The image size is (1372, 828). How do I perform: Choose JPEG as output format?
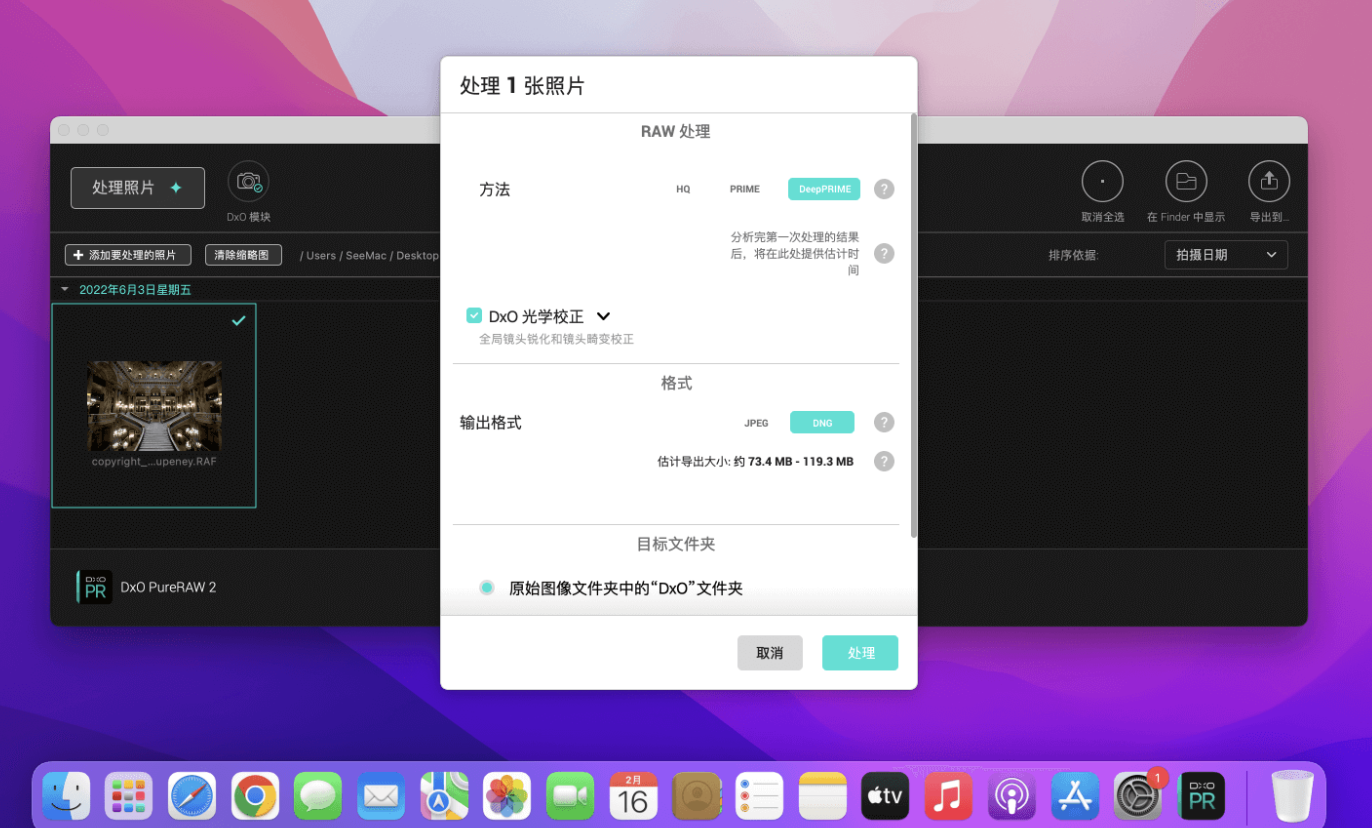(x=756, y=423)
